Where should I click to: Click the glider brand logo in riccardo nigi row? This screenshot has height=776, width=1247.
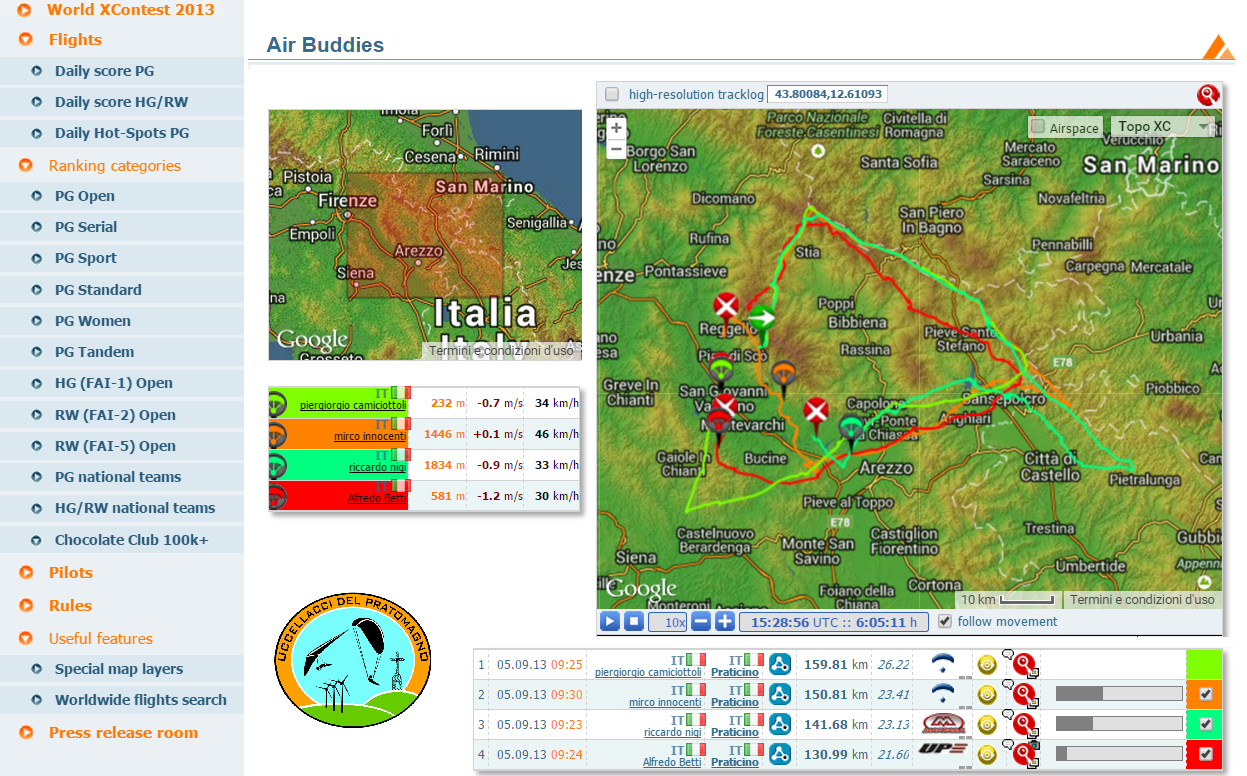click(942, 722)
